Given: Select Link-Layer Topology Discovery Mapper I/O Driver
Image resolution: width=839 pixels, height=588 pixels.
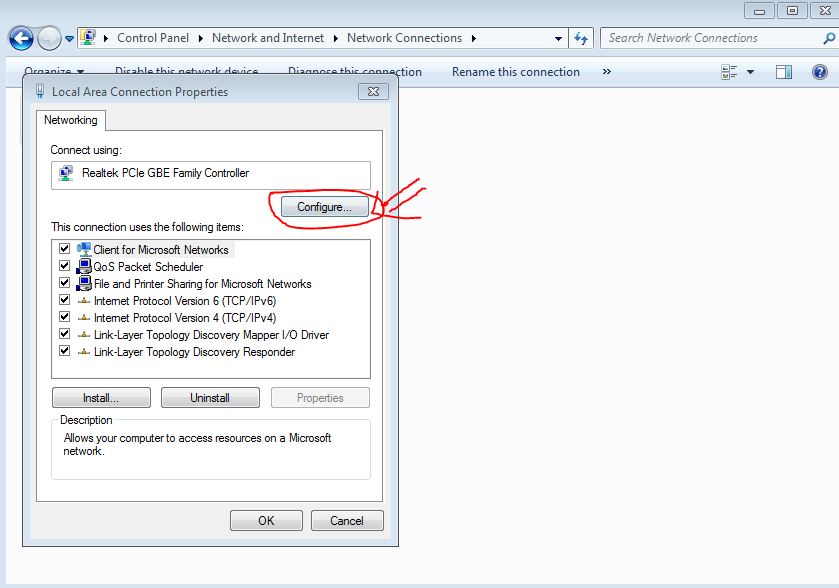Looking at the screenshot, I should point(211,335).
